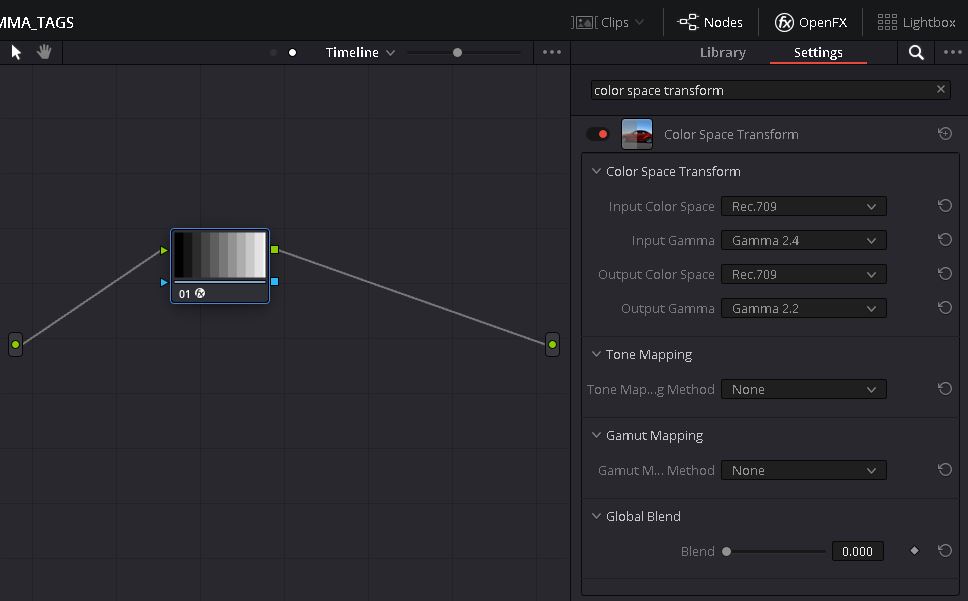Select the hand pan tool
The height and width of the screenshot is (601, 968).
point(44,52)
